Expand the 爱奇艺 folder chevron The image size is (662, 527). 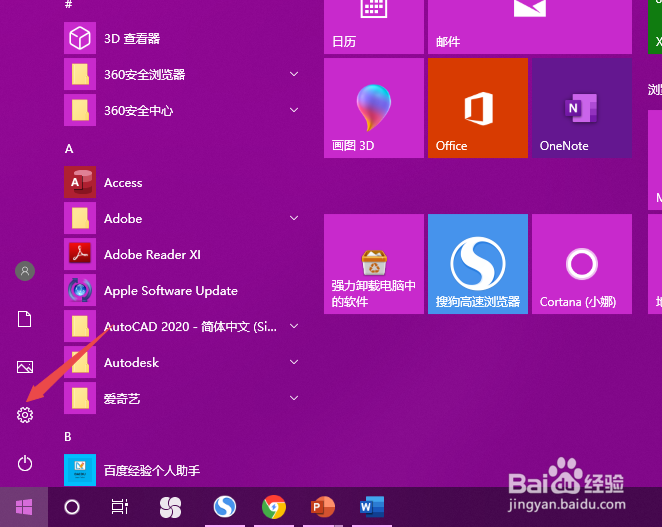click(x=294, y=398)
